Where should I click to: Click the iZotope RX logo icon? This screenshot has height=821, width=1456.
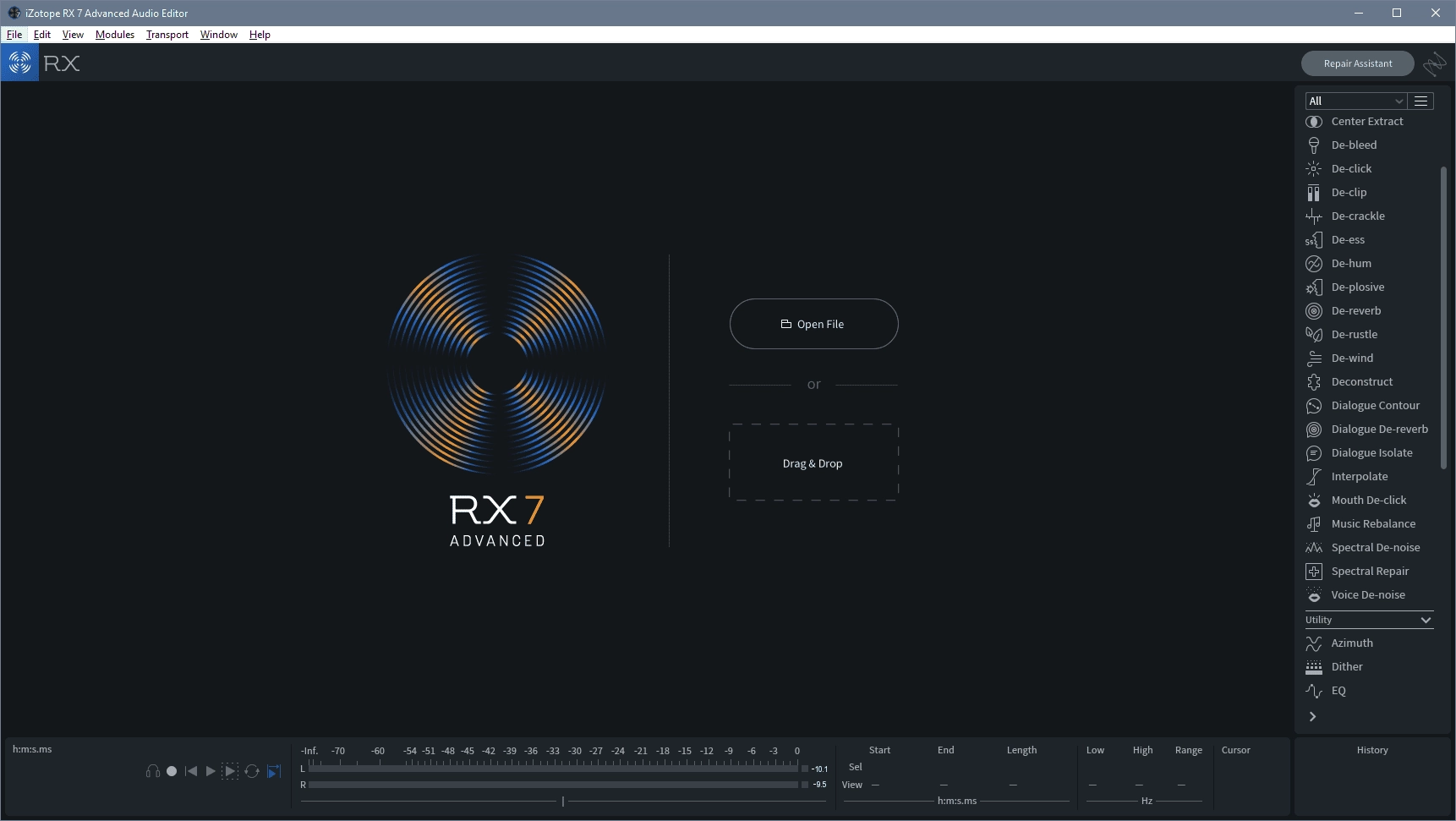19,63
